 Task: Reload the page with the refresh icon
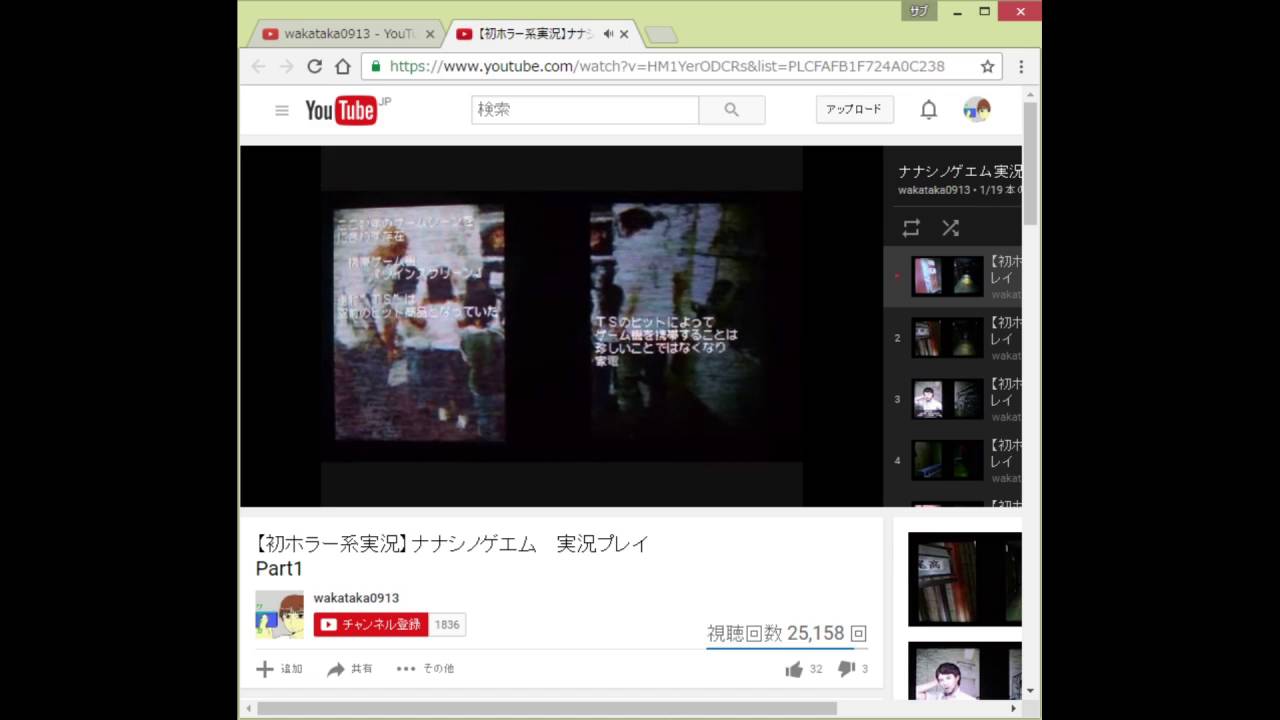click(314, 66)
